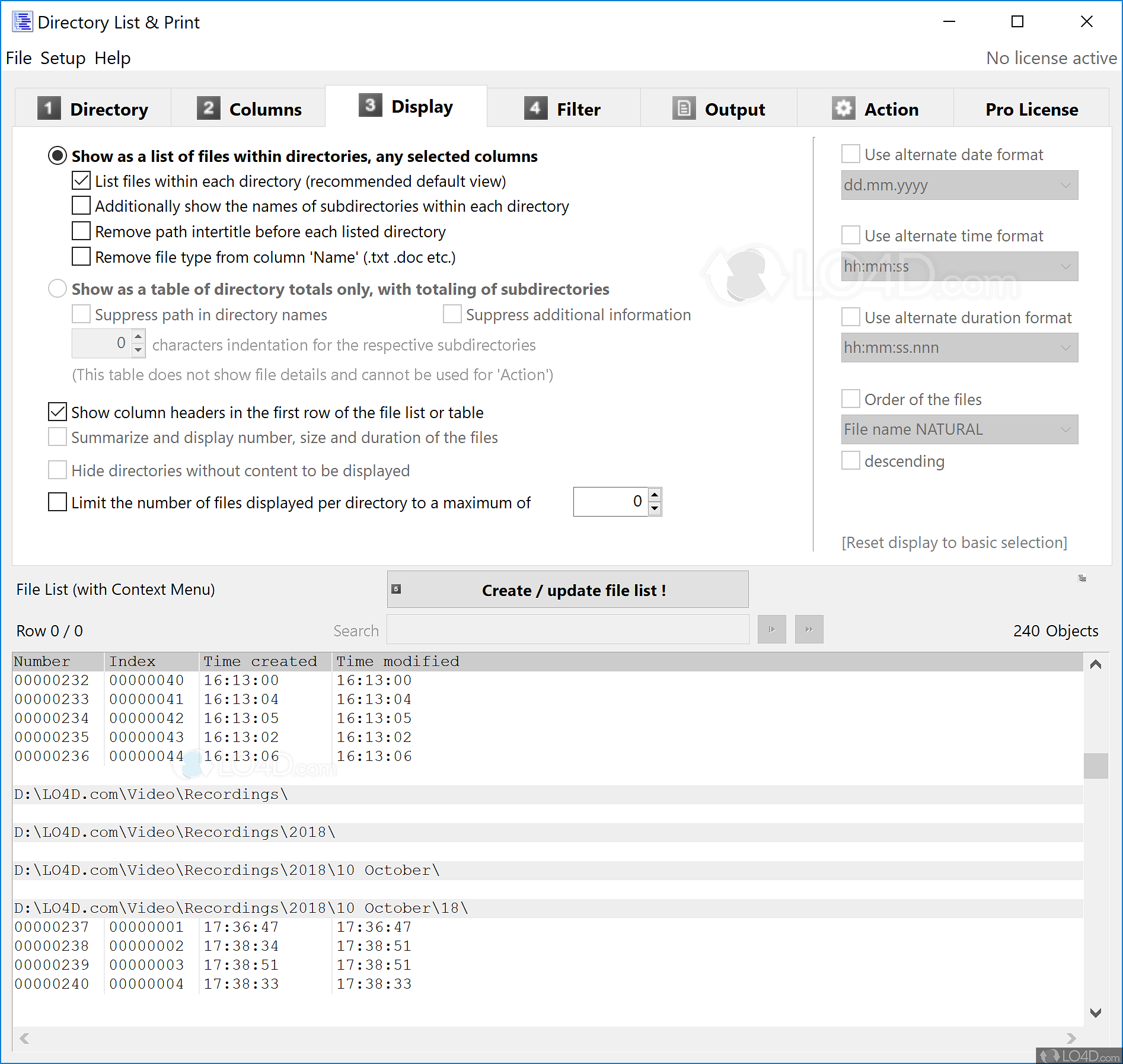Image resolution: width=1123 pixels, height=1064 pixels.
Task: Open the Help menu
Action: click(x=113, y=58)
